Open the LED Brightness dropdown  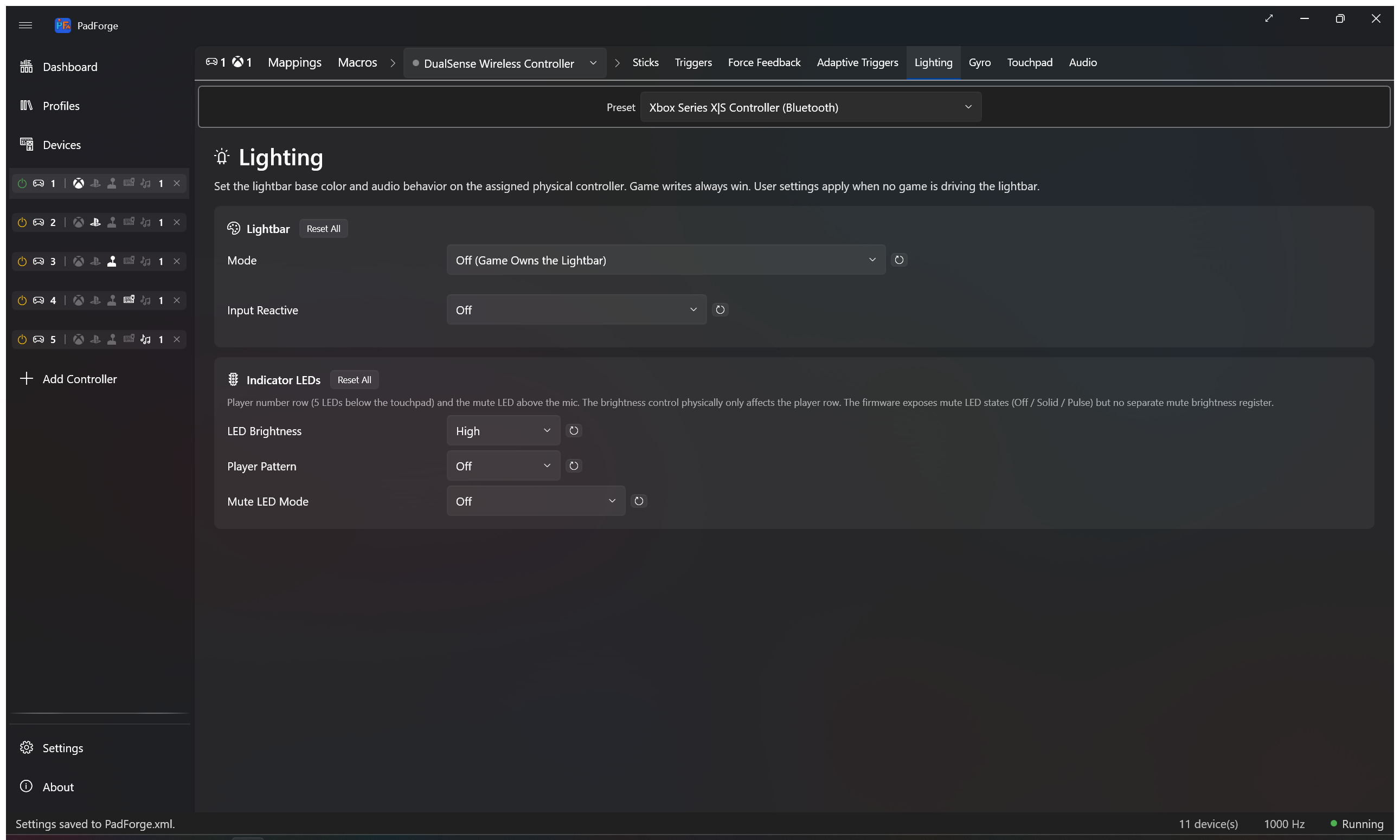pos(503,431)
